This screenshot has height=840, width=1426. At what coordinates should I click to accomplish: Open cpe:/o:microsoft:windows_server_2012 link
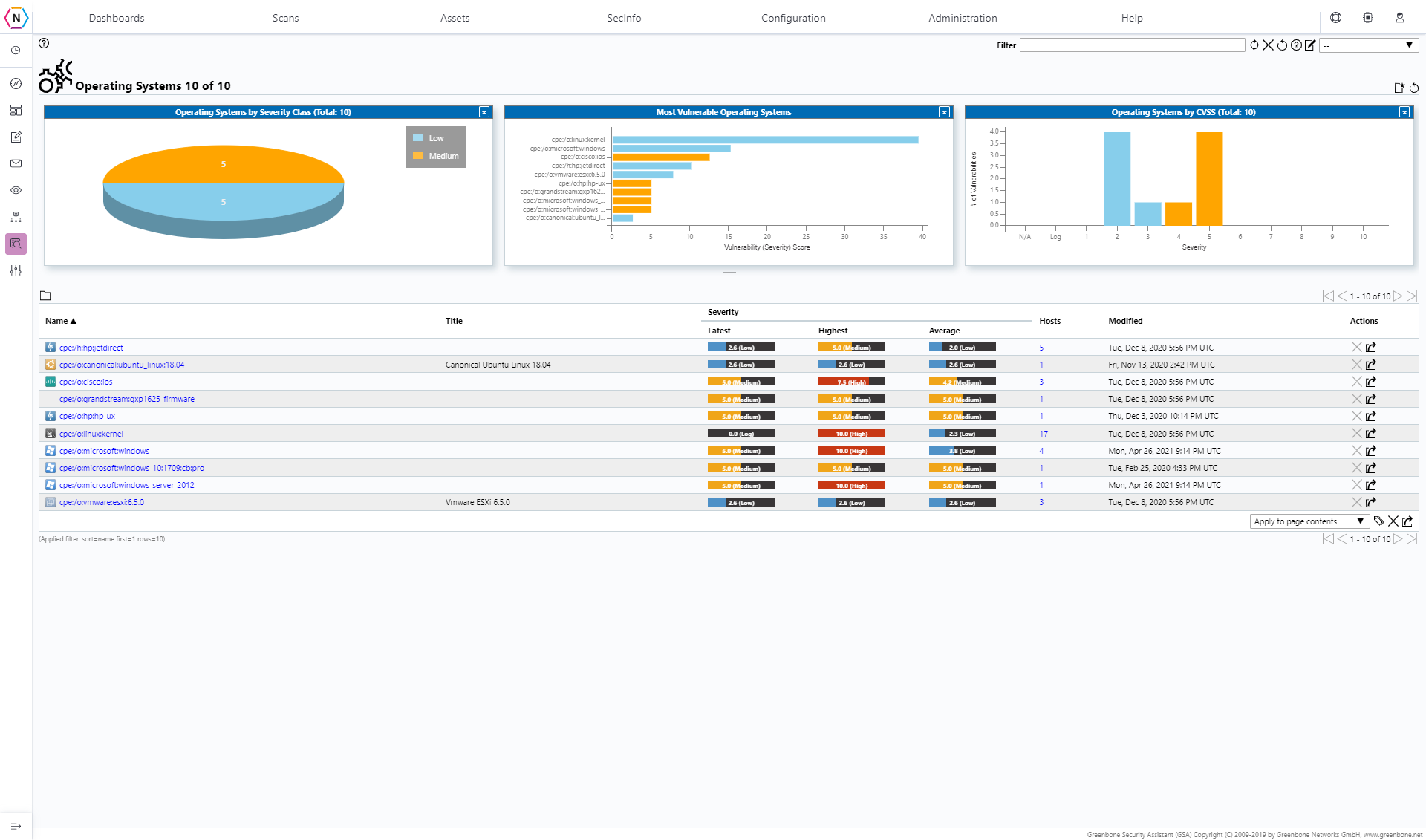[x=127, y=485]
